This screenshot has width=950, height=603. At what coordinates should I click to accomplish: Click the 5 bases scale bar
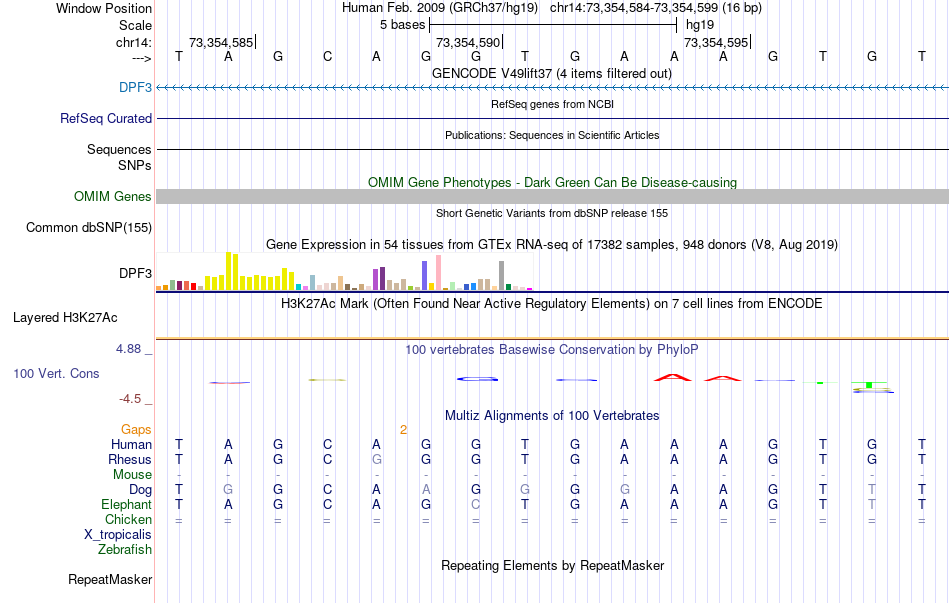point(553,24)
